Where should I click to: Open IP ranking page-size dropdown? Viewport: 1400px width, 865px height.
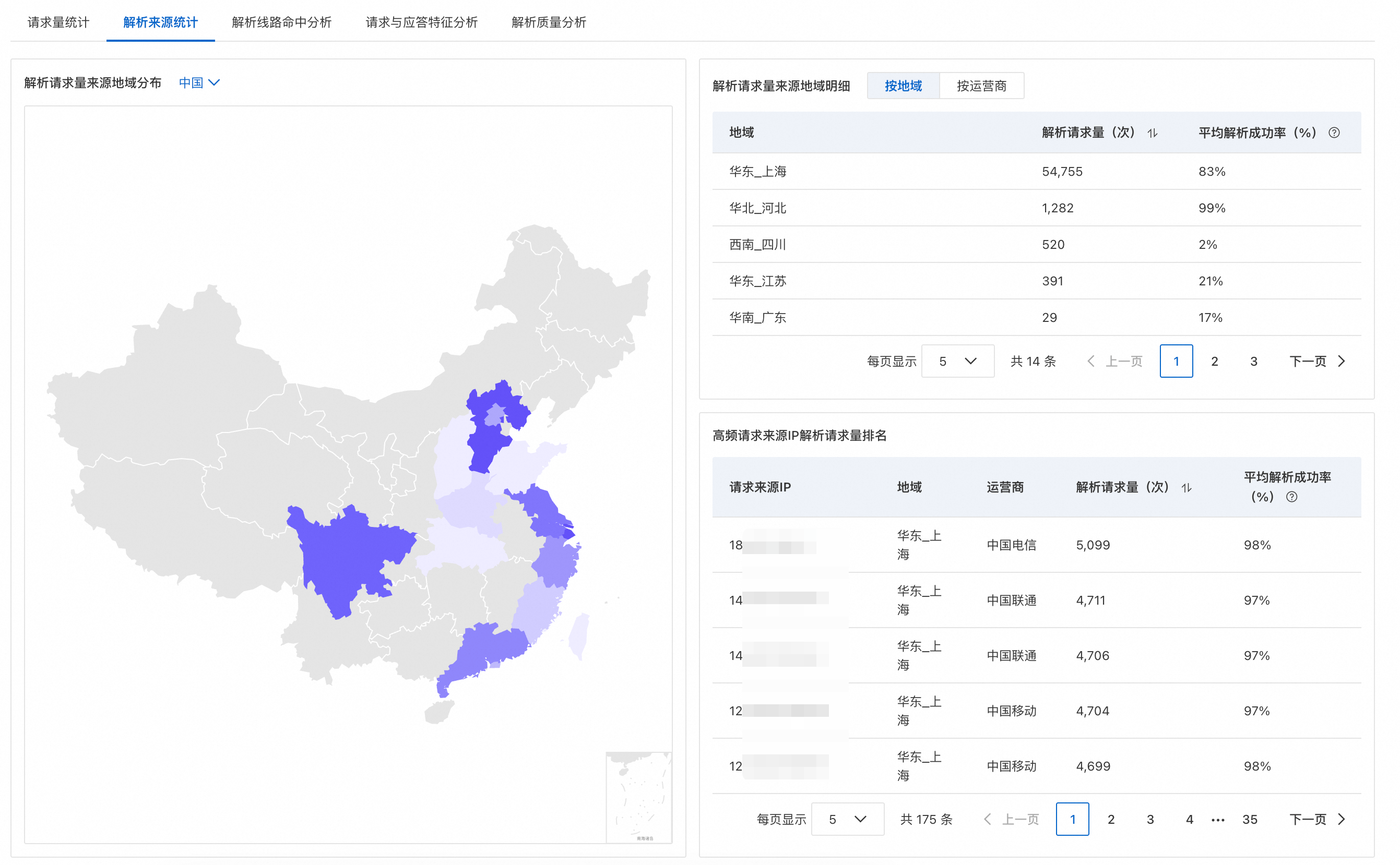847,819
